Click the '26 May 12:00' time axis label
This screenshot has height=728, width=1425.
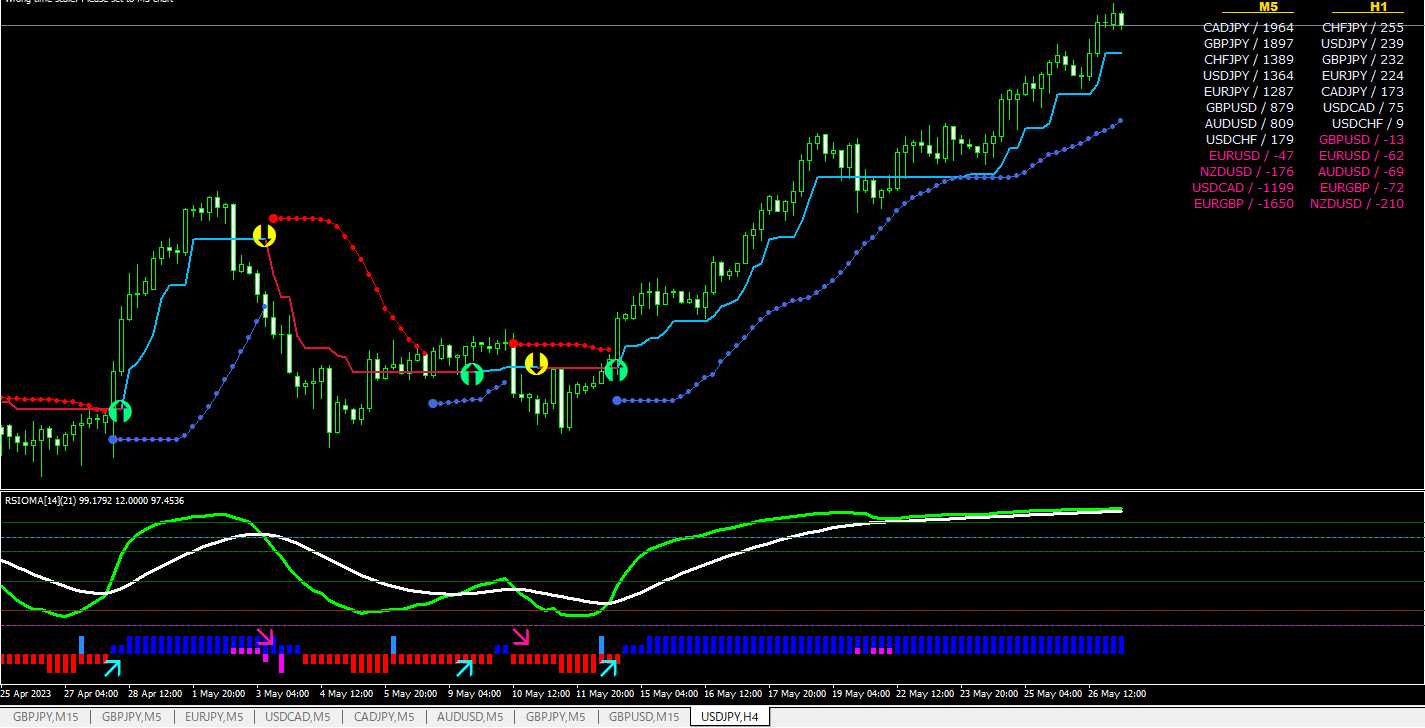click(1117, 693)
